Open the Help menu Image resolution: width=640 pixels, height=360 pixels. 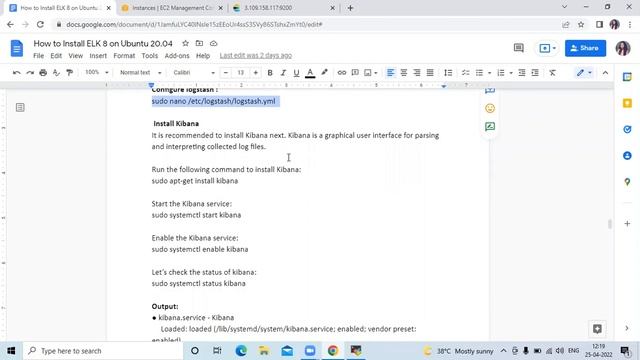click(203, 56)
